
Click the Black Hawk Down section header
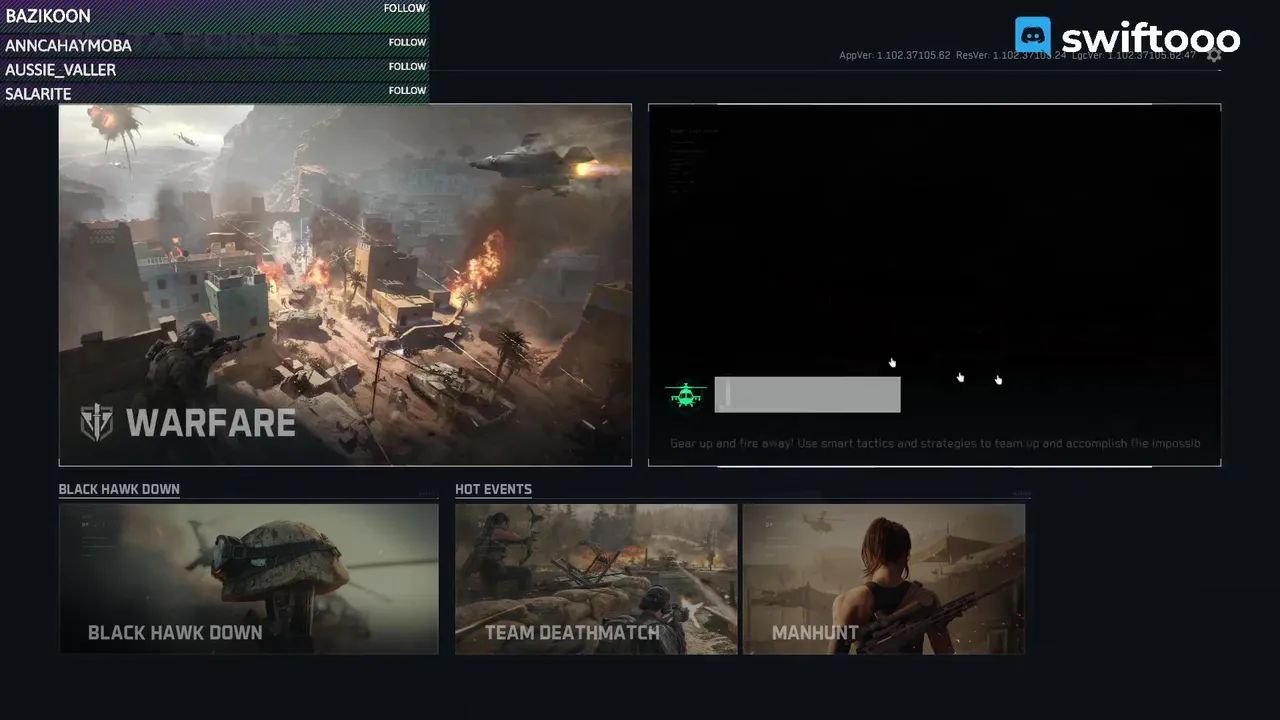click(x=119, y=489)
